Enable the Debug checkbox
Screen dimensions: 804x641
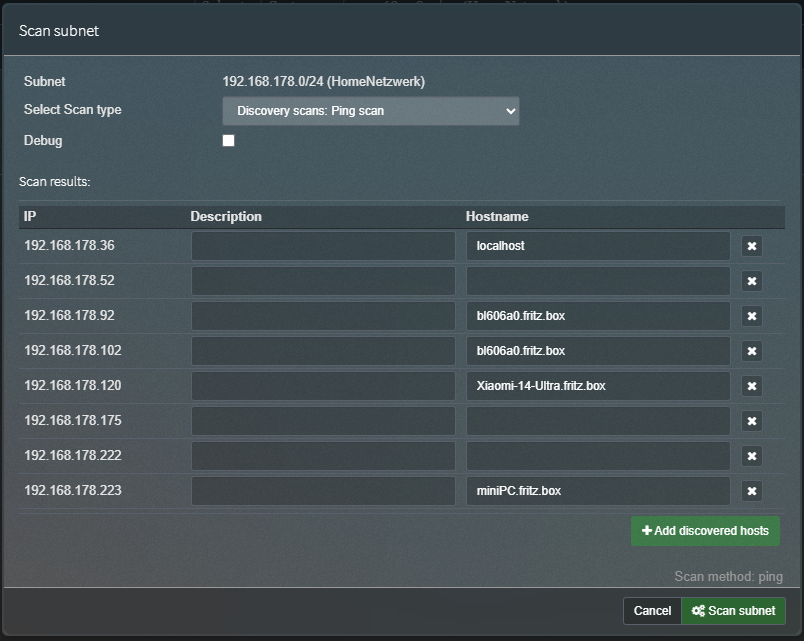tap(228, 141)
